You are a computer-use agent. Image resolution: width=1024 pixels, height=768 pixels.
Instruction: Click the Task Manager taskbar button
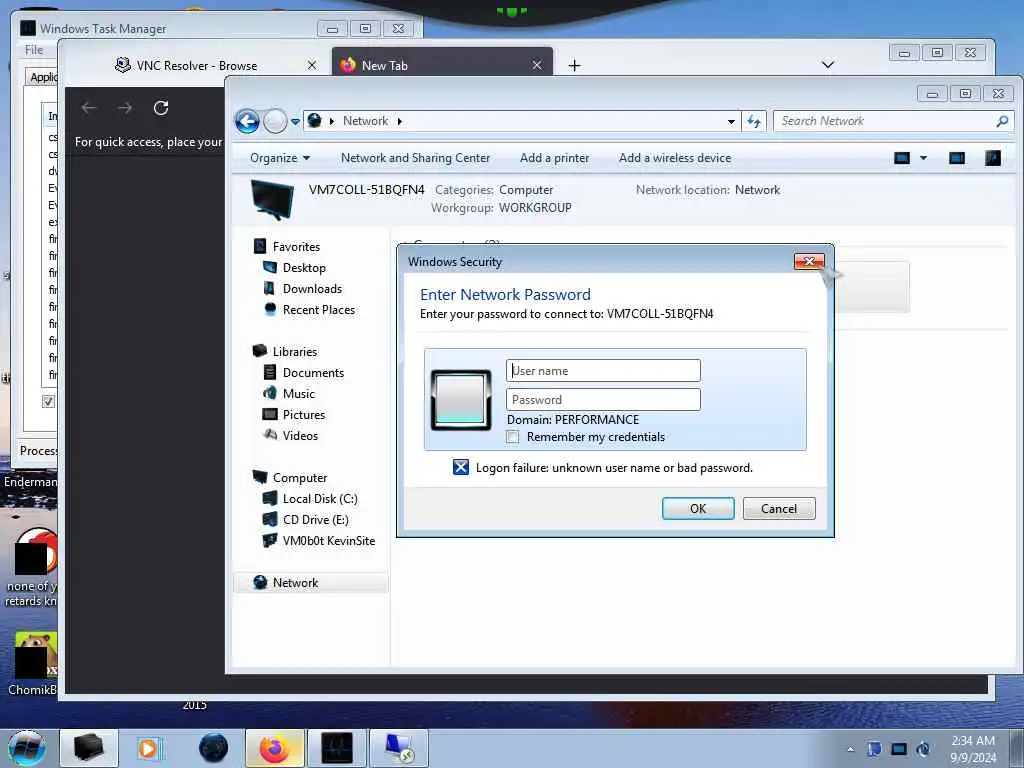[x=337, y=748]
